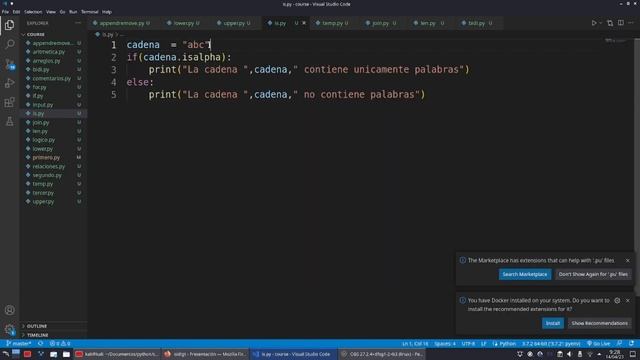
Task: Open More Actions in the editor toolbar
Action: 631,23
